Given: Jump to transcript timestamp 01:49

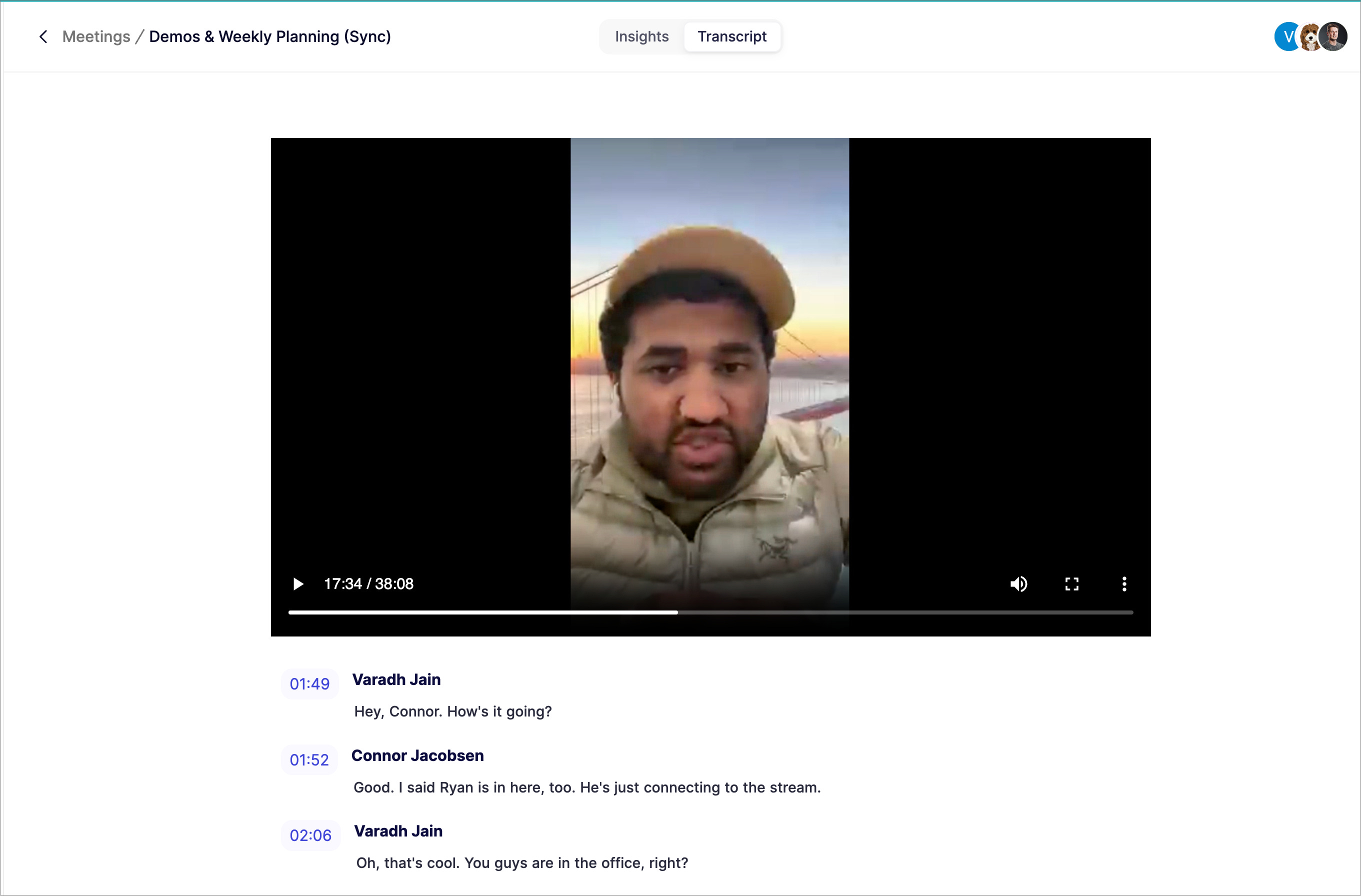Looking at the screenshot, I should coord(309,683).
